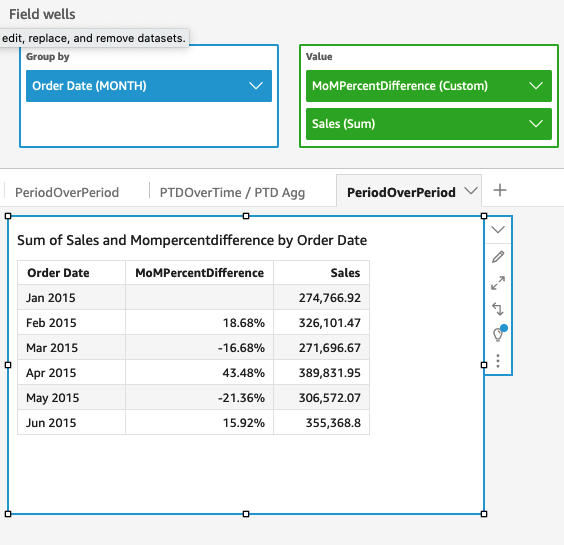Maximize the visual with expand arrows icon
The image size is (564, 545).
coord(498,283)
